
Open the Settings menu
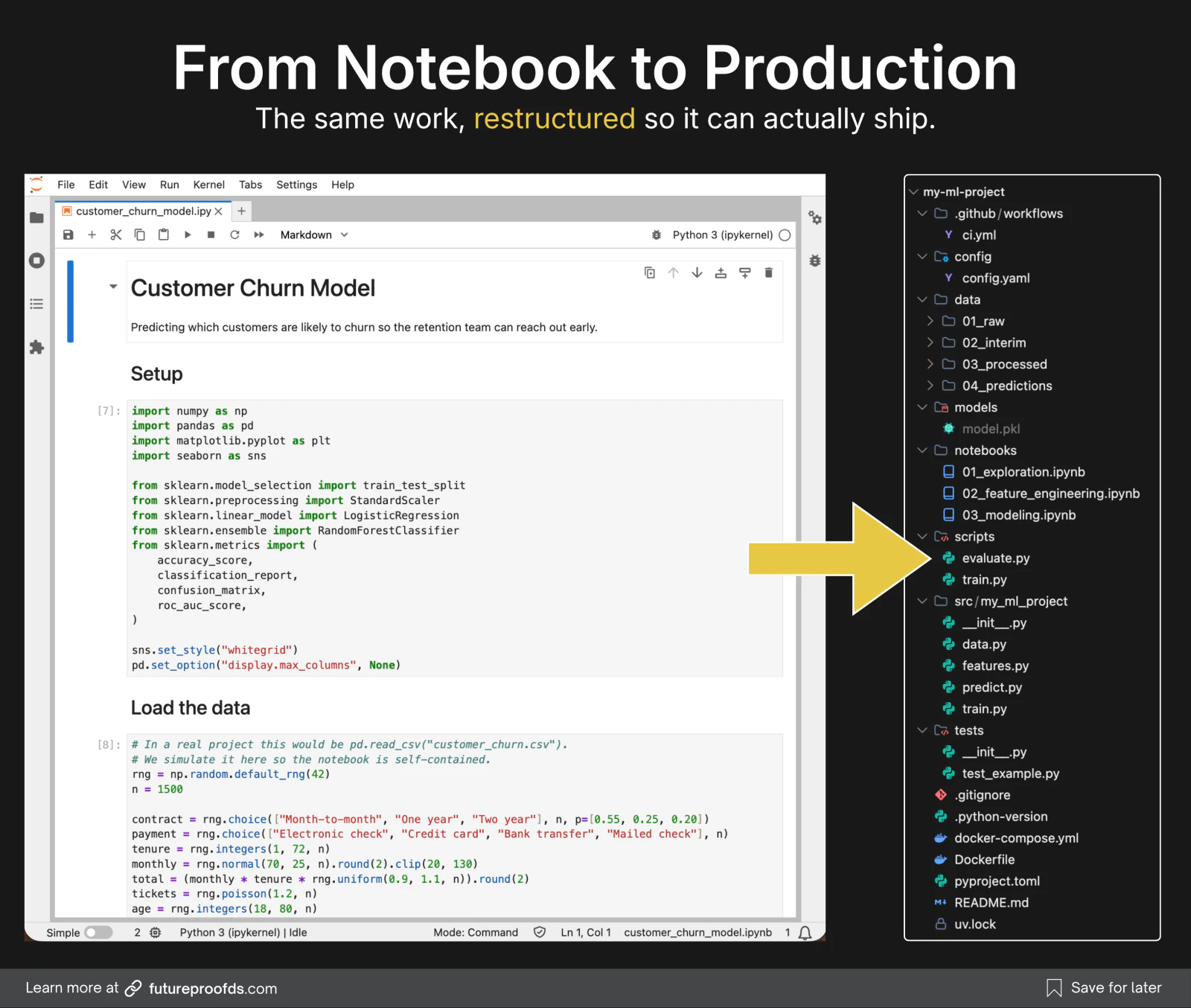pos(296,185)
